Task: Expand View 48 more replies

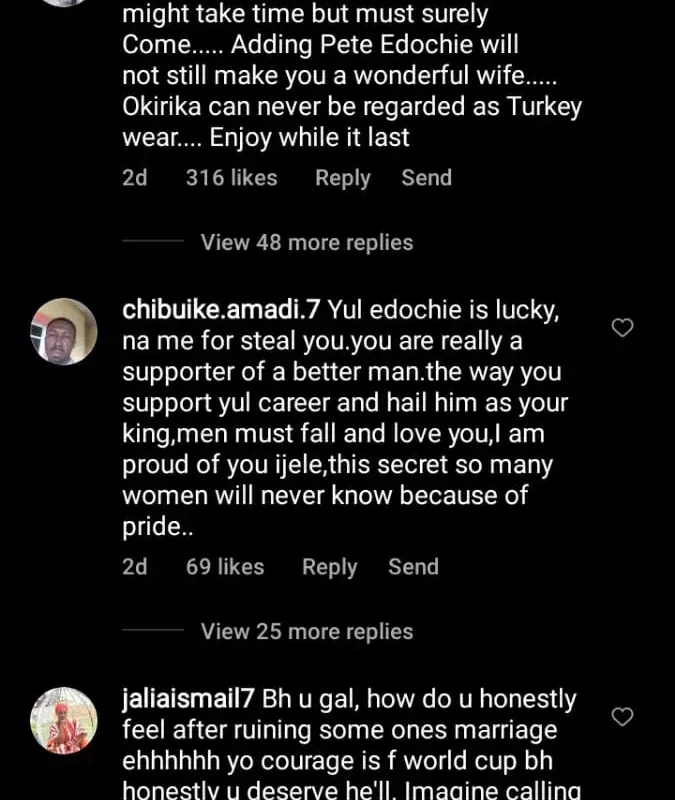Action: (x=306, y=242)
